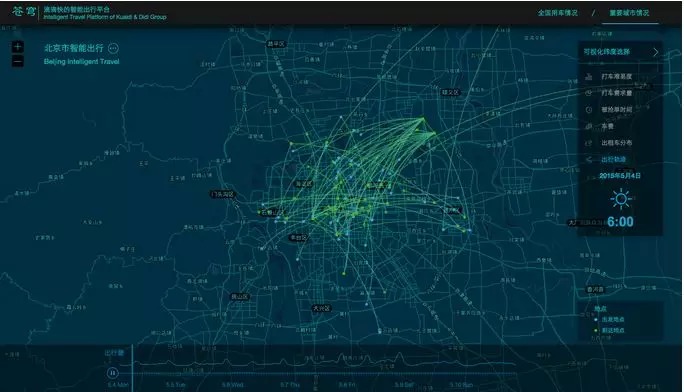Jump to 5.7 Thu on timeline

click(x=290, y=385)
